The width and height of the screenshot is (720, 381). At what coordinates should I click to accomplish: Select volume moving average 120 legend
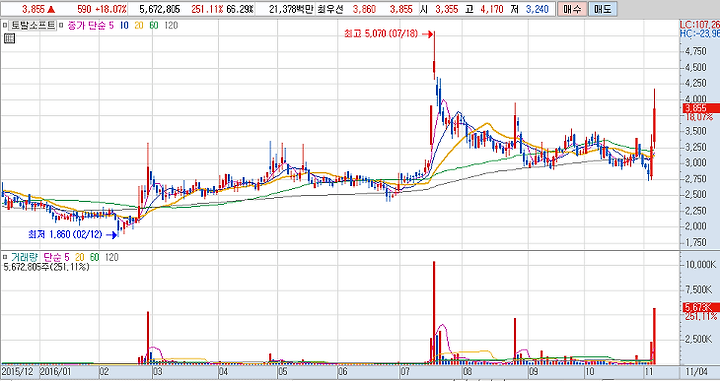[x=112, y=258]
